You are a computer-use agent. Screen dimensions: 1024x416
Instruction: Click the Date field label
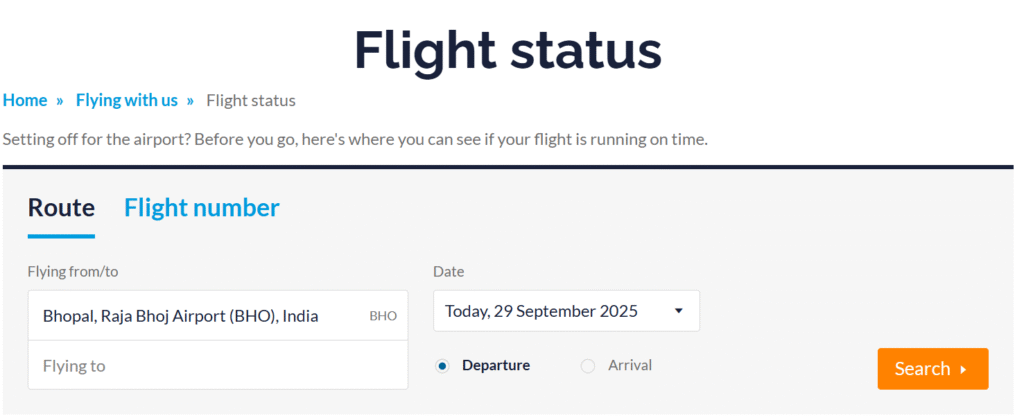pos(449,271)
